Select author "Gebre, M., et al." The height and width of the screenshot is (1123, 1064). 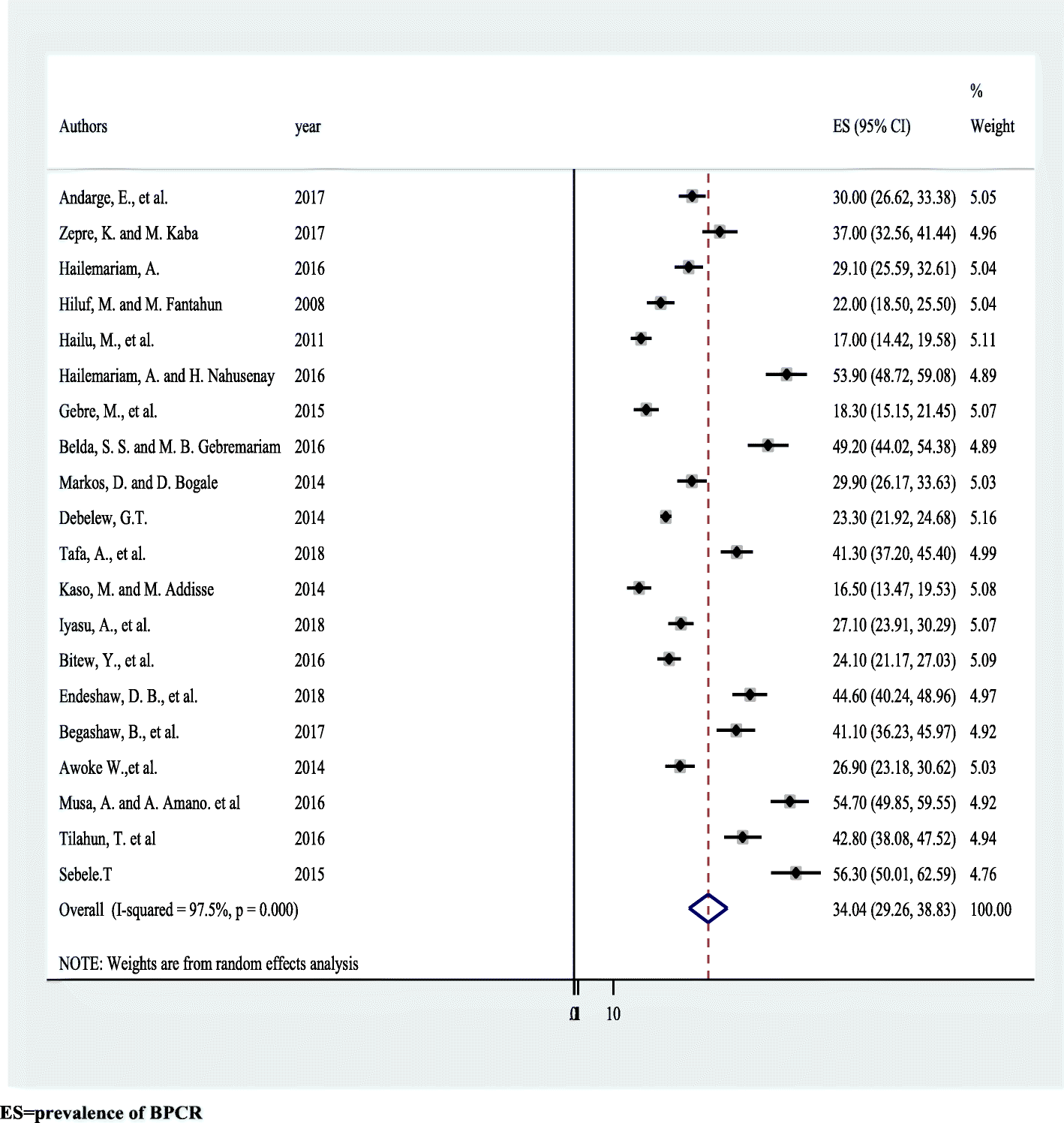click(x=108, y=411)
